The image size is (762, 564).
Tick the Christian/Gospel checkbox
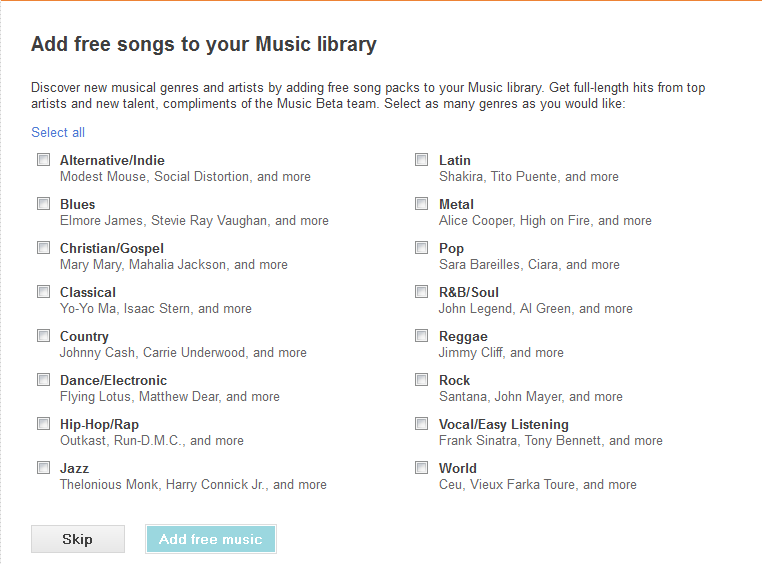43,248
